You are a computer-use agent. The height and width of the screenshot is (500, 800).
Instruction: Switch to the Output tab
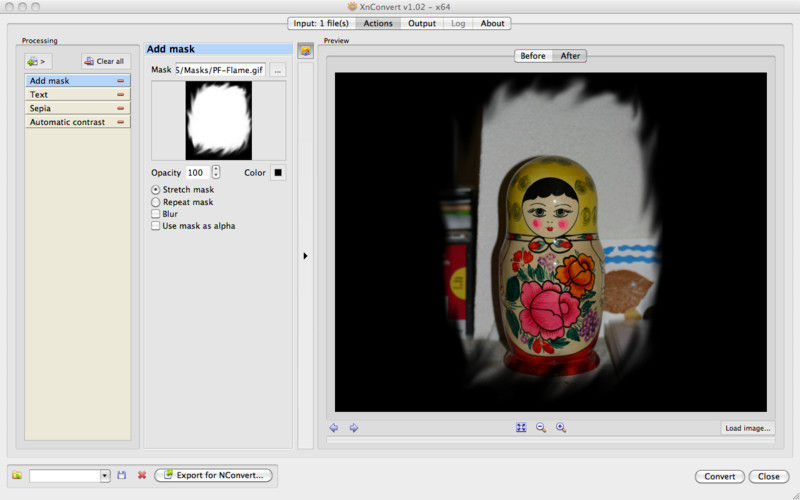click(x=422, y=23)
